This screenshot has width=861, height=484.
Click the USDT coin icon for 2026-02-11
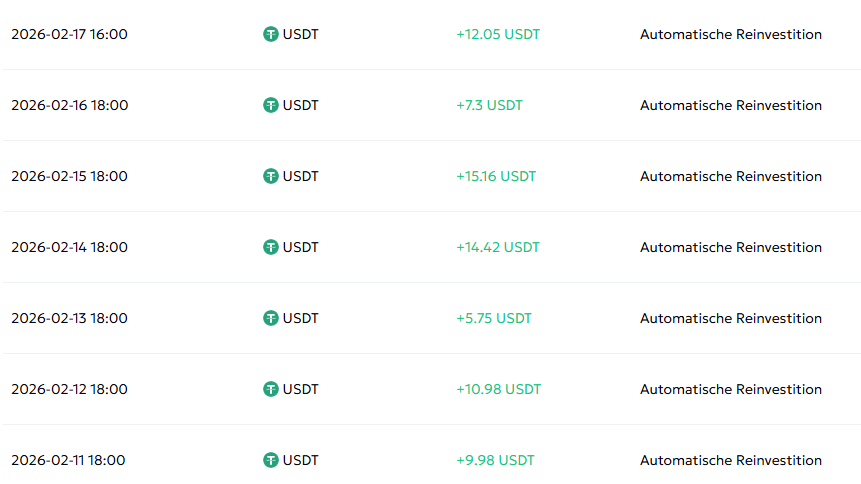(x=270, y=460)
